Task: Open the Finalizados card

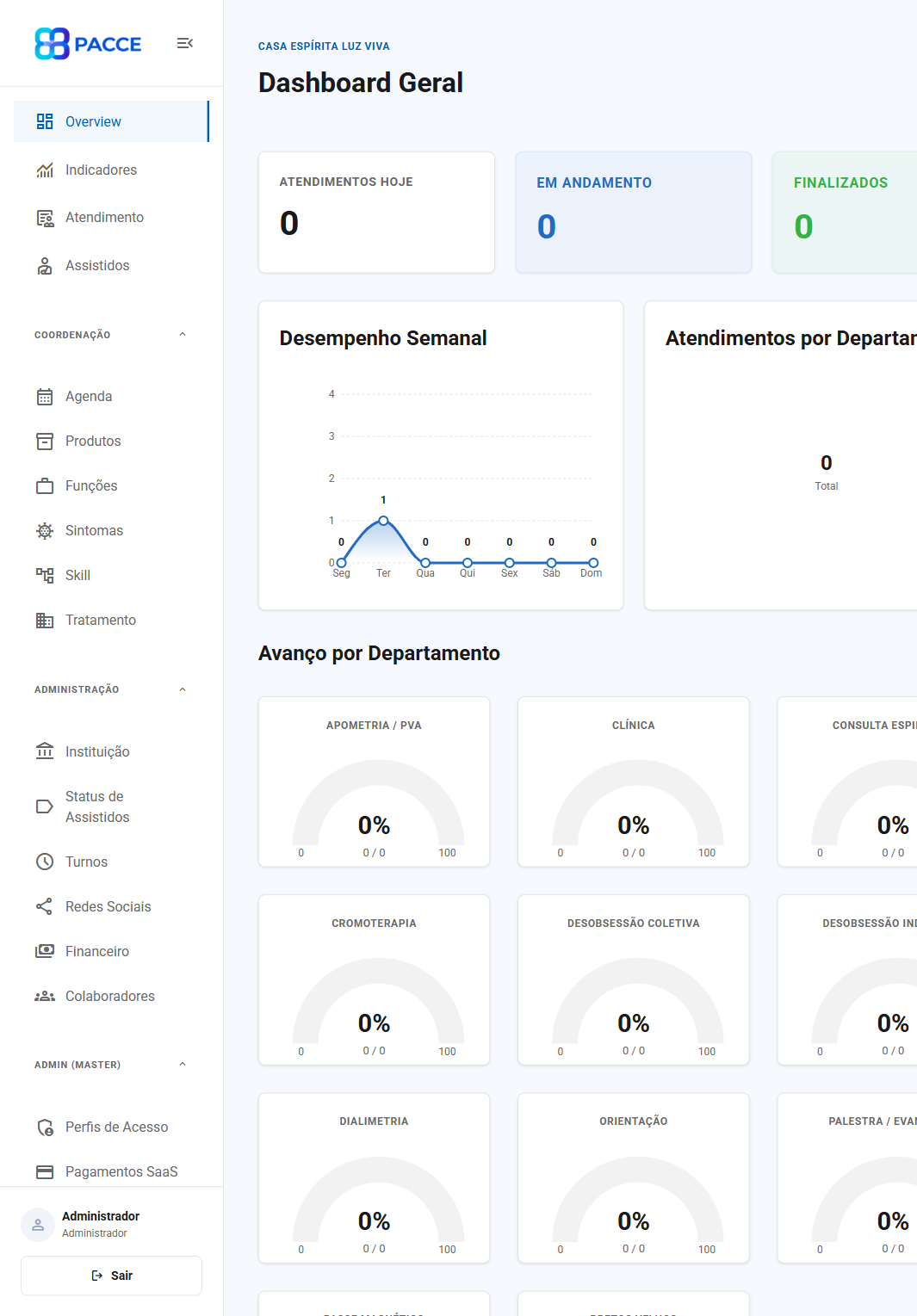Action: [845, 213]
